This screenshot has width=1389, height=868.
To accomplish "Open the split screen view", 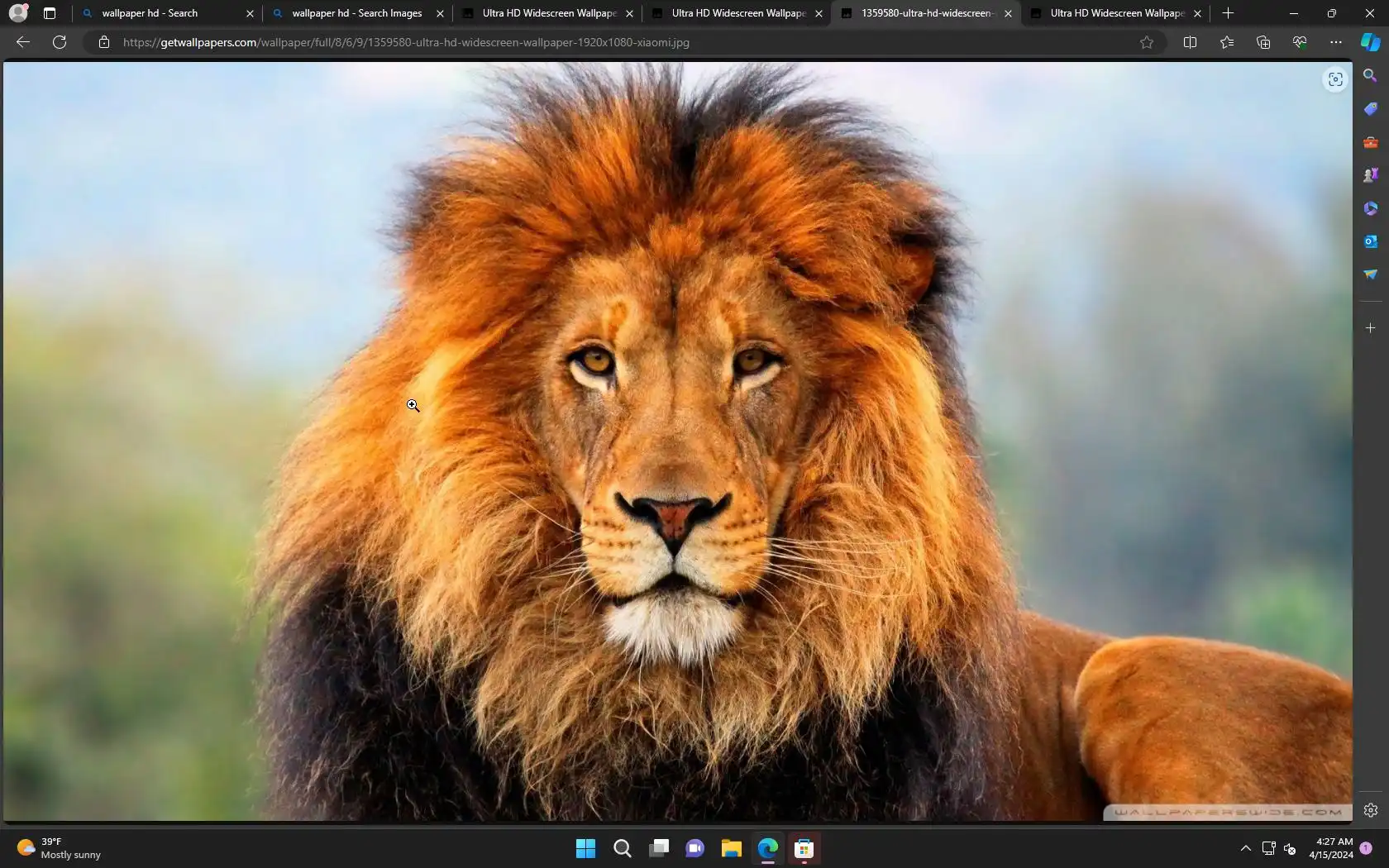I will pos(1190,42).
